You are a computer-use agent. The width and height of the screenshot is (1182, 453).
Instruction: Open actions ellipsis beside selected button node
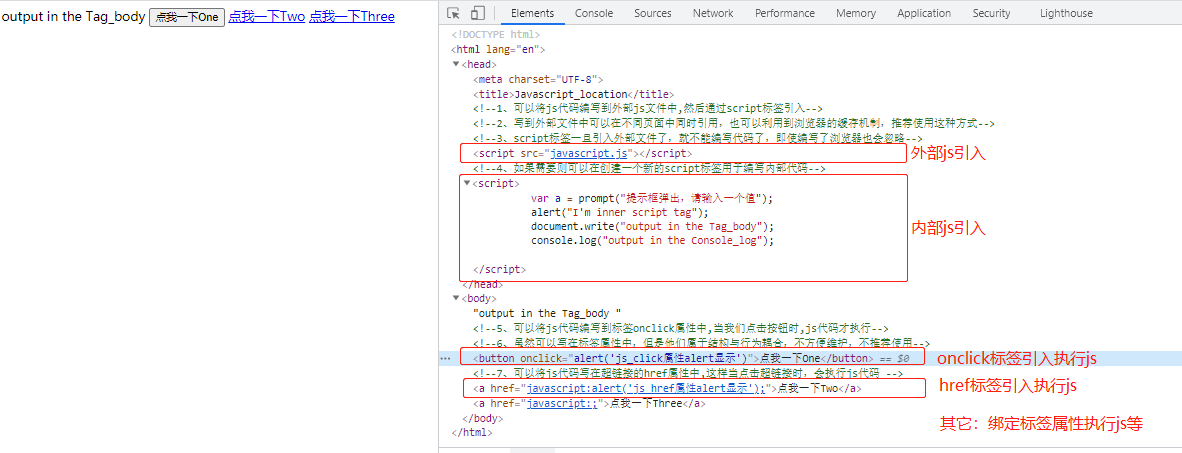coord(446,359)
